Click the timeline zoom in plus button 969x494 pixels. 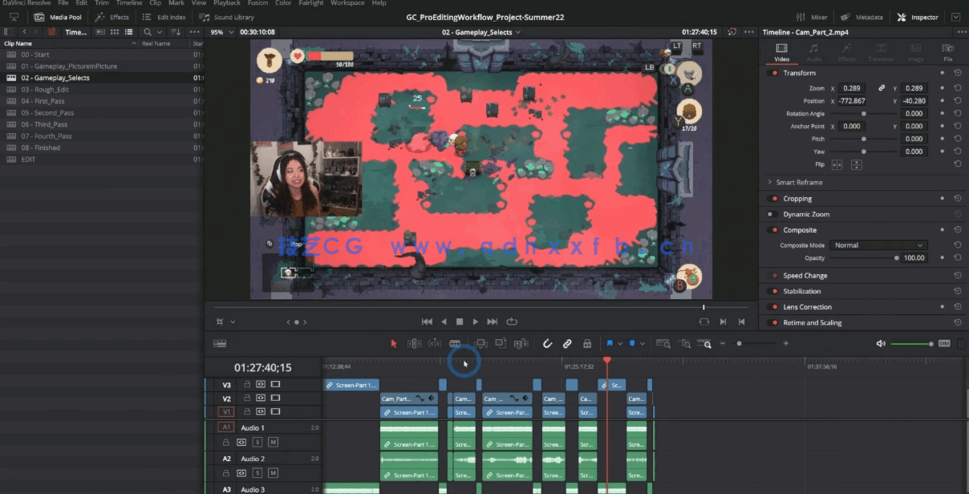pyautogui.click(x=786, y=344)
